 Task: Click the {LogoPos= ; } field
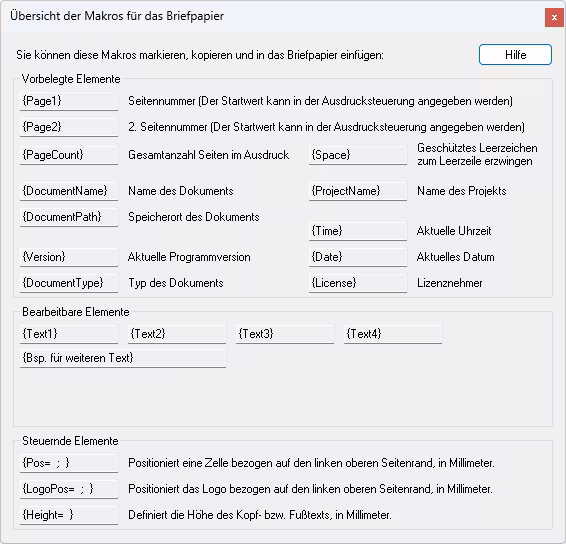pyautogui.click(x=69, y=489)
